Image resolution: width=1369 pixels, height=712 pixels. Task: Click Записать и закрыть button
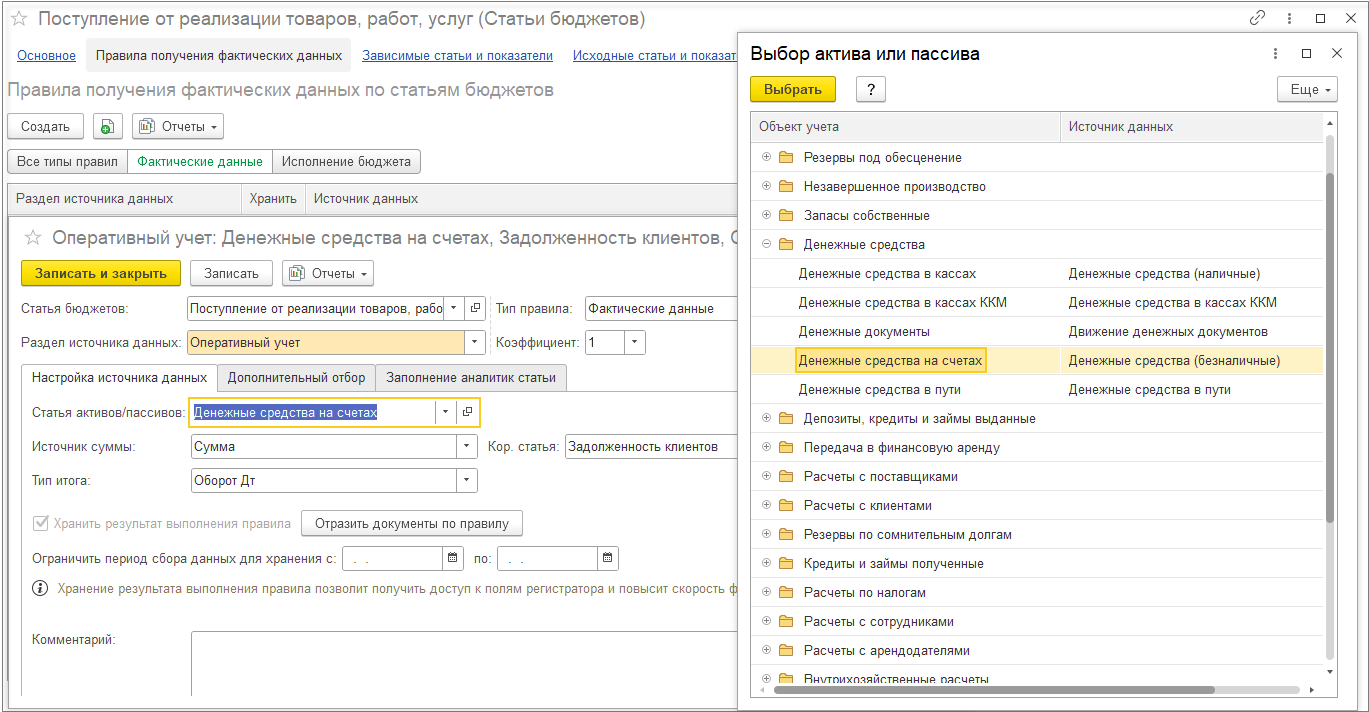[100, 273]
